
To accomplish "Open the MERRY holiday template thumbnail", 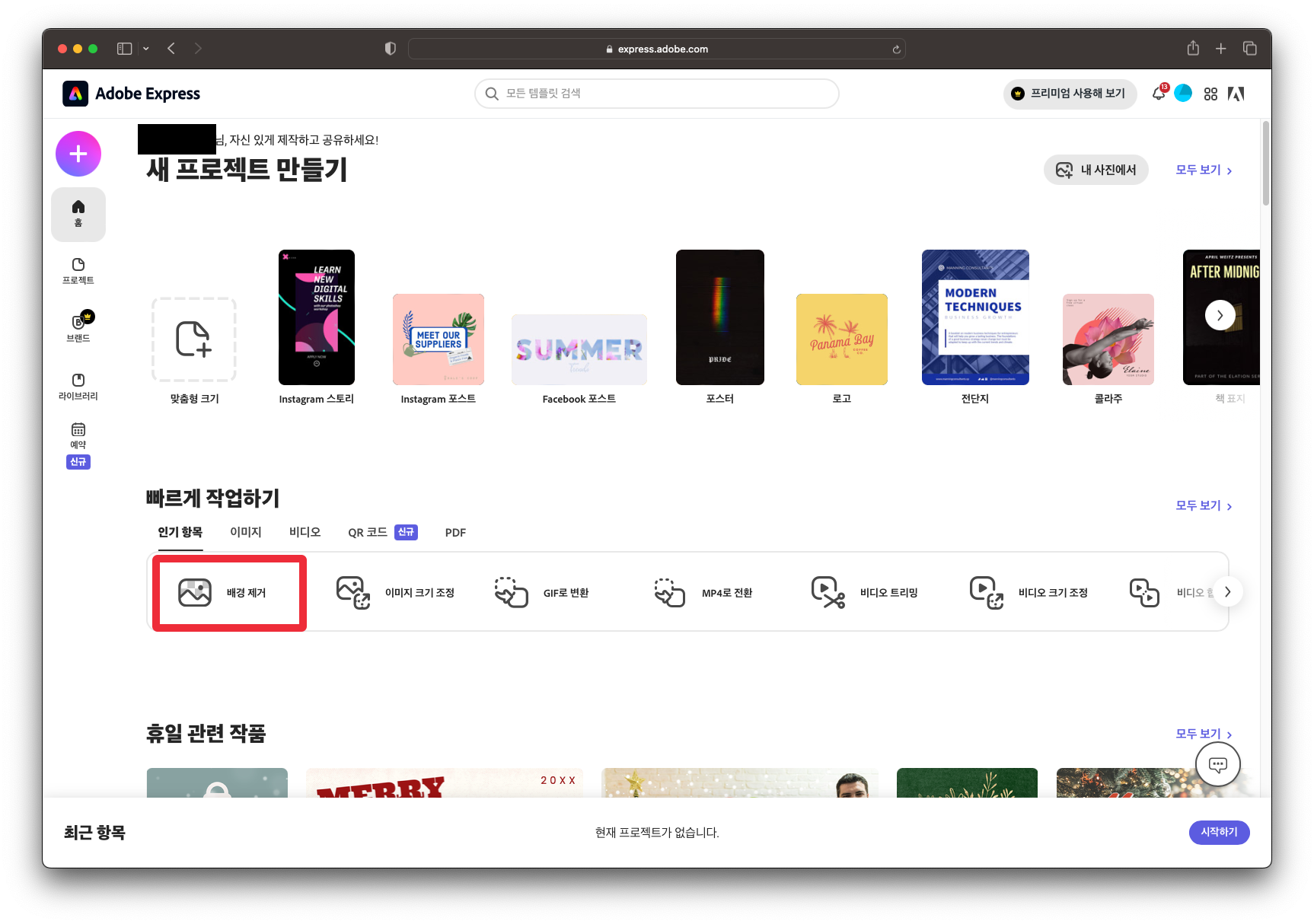I will 445,783.
